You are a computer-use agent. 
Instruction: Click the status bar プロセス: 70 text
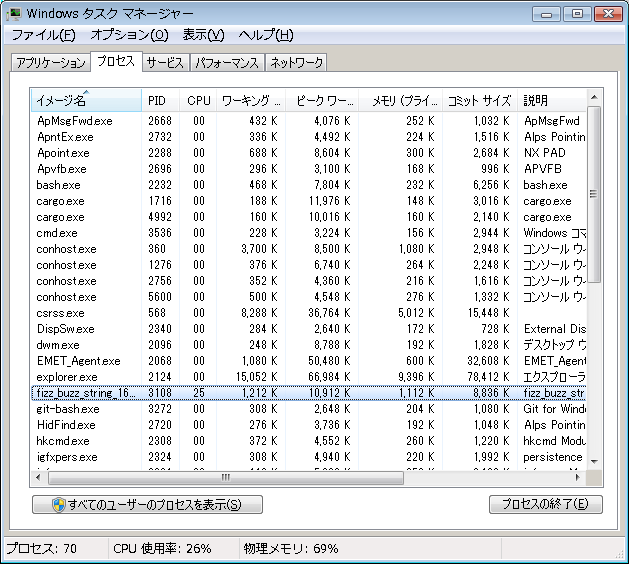42,548
